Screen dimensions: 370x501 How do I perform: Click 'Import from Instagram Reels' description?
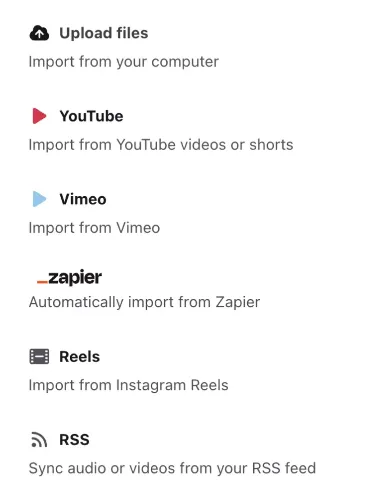pyautogui.click(x=128, y=385)
